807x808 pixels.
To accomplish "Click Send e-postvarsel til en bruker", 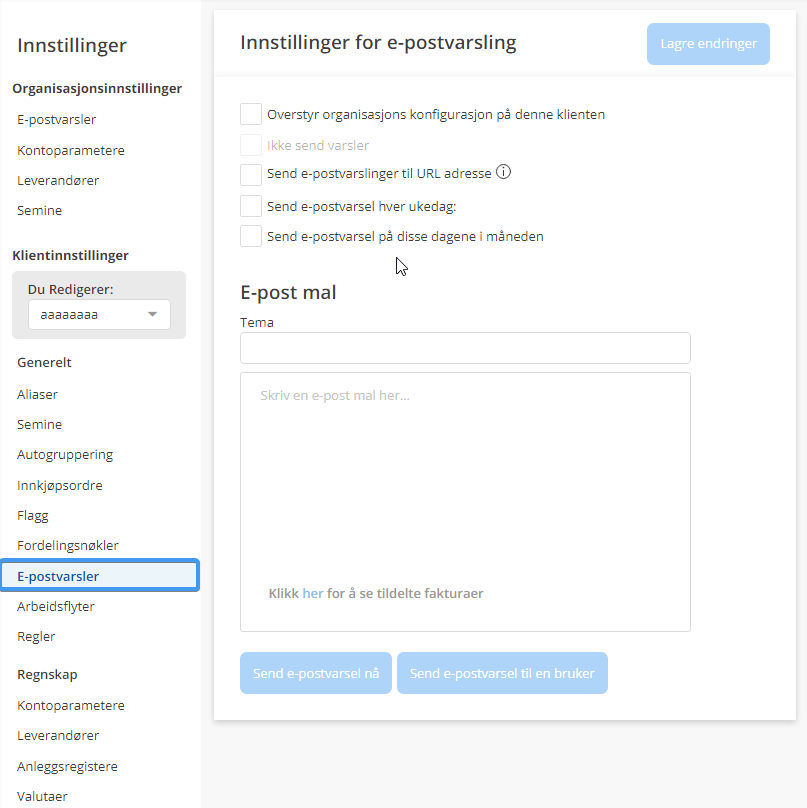I will [502, 673].
